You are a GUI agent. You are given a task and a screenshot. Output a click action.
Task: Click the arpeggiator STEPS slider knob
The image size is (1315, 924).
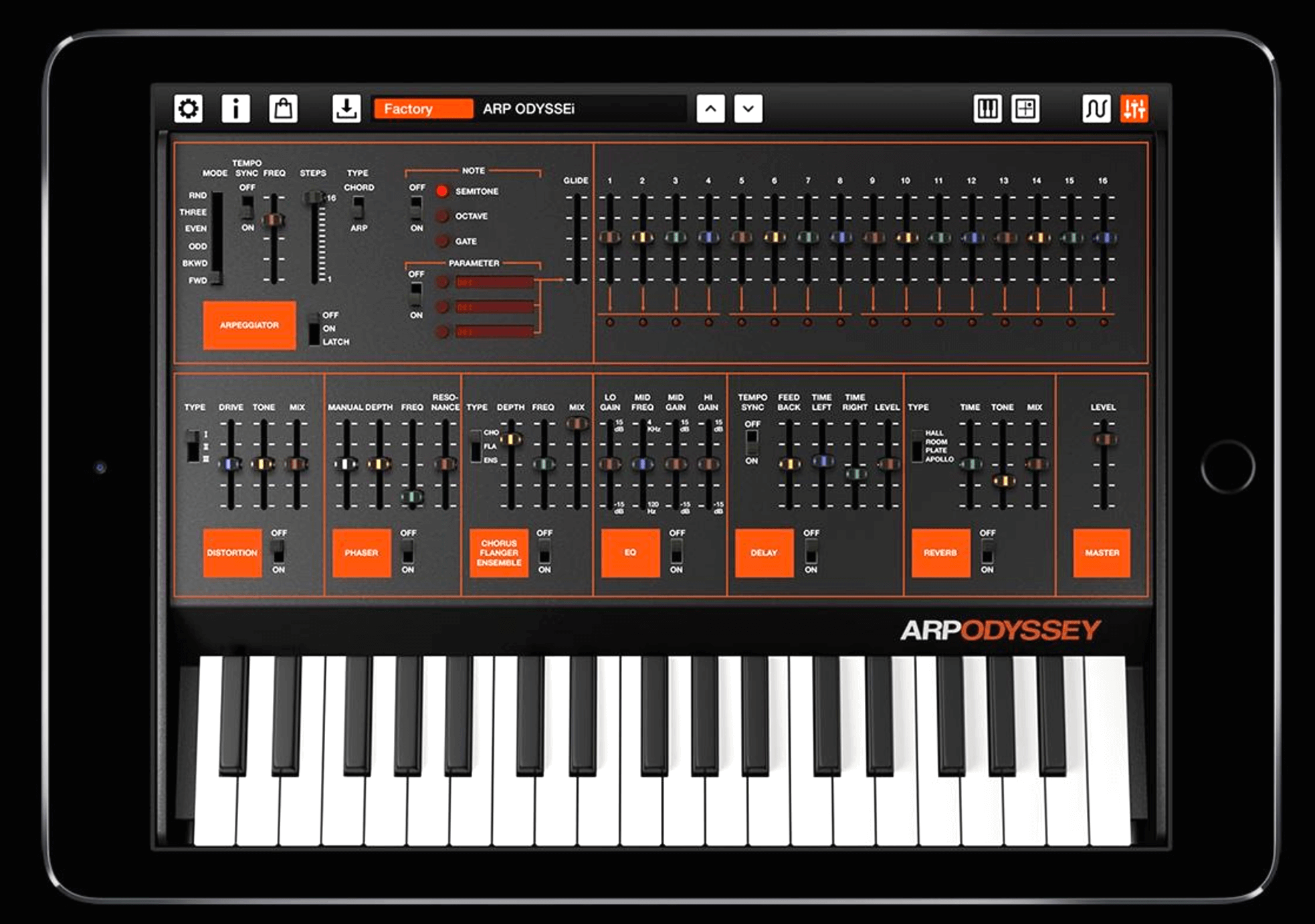[314, 198]
